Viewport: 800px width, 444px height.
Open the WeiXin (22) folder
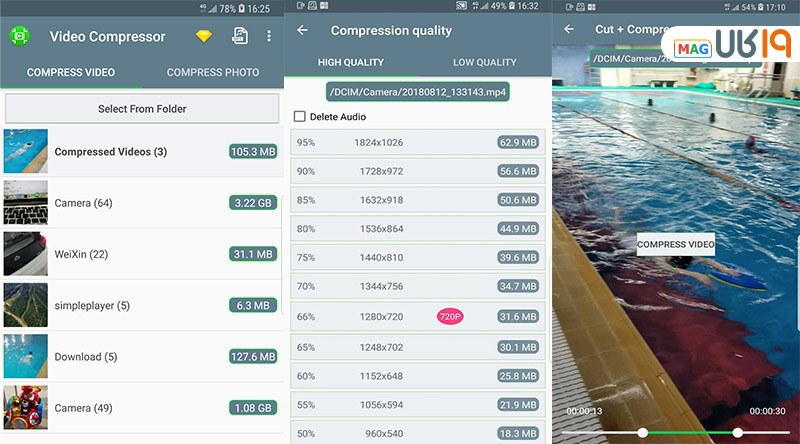[141, 254]
